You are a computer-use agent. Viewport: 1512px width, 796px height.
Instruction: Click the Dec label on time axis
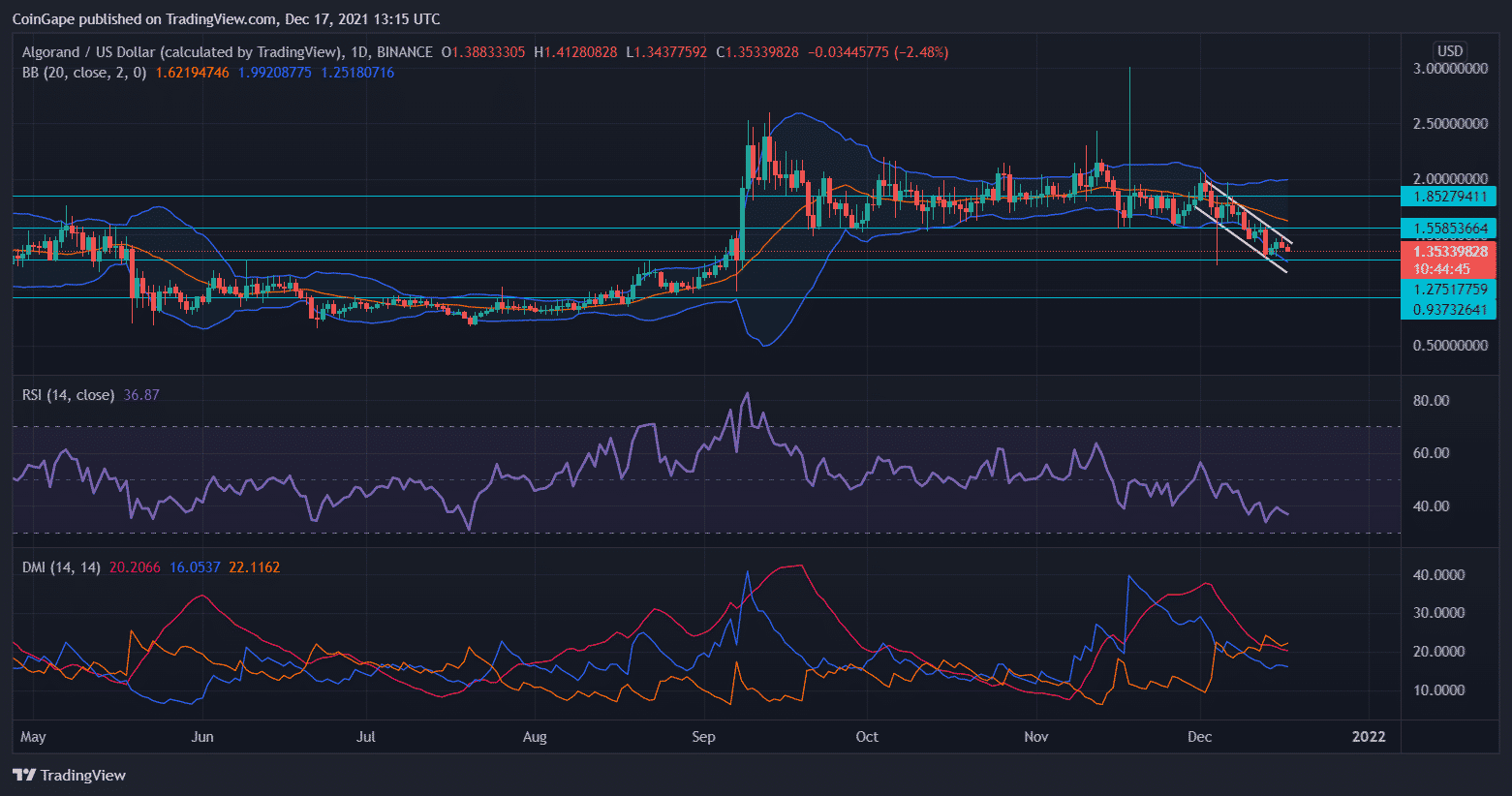coord(1199,737)
